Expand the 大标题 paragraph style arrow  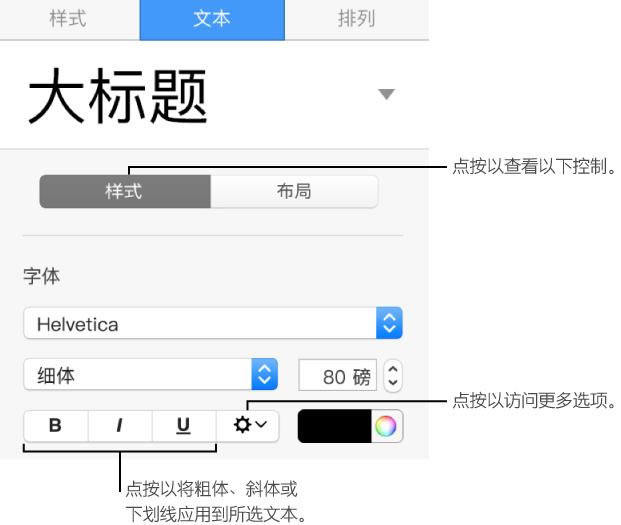386,94
